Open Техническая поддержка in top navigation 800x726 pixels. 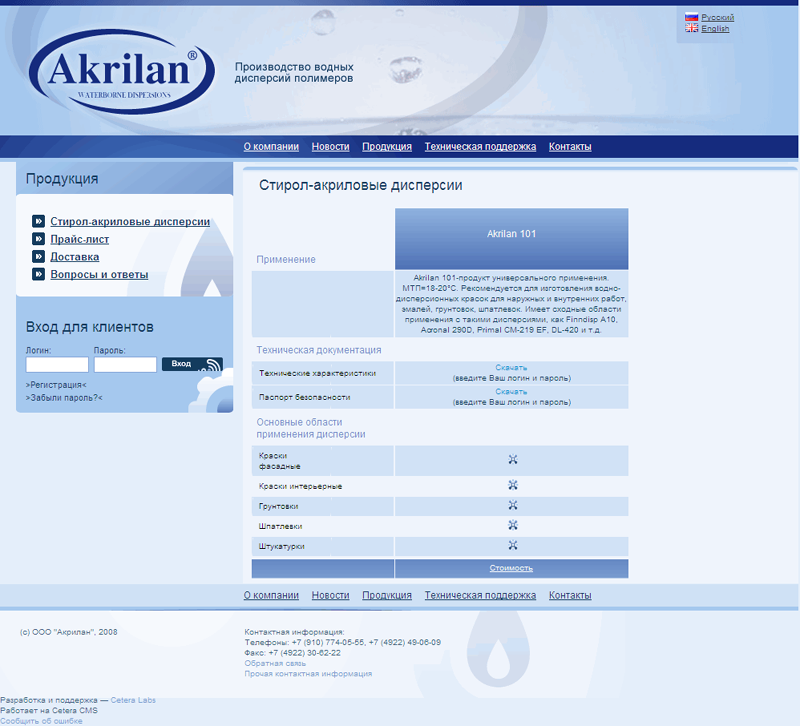pyautogui.click(x=480, y=147)
